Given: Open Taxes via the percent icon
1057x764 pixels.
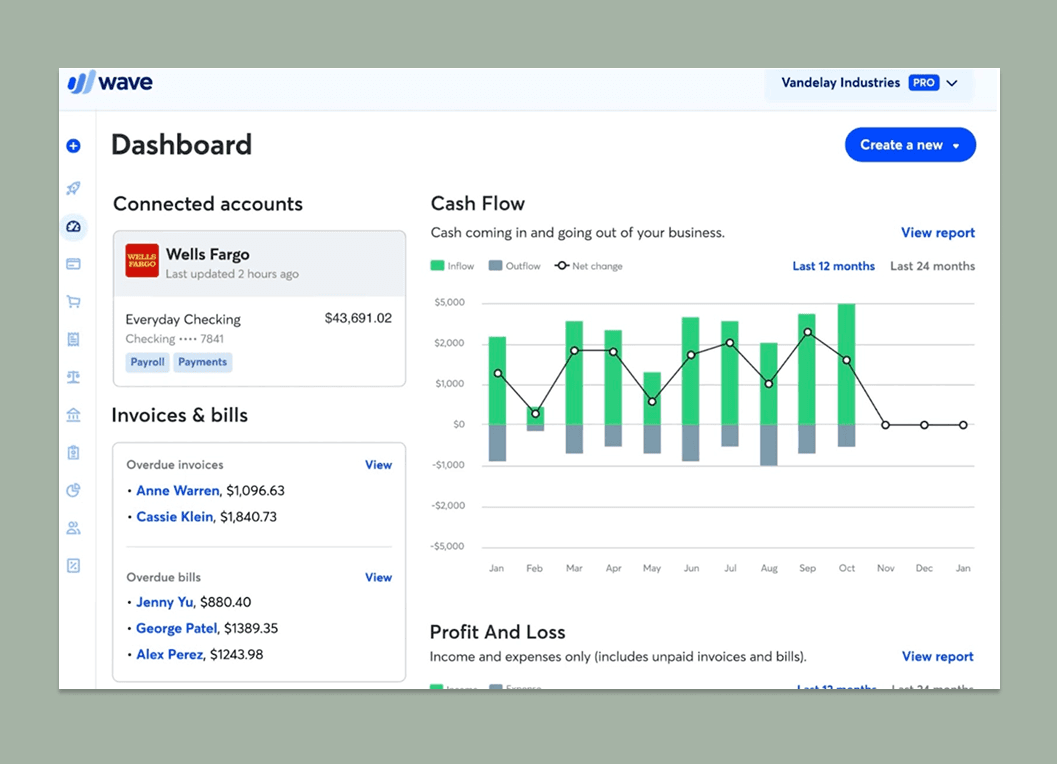Looking at the screenshot, I should [x=73, y=565].
